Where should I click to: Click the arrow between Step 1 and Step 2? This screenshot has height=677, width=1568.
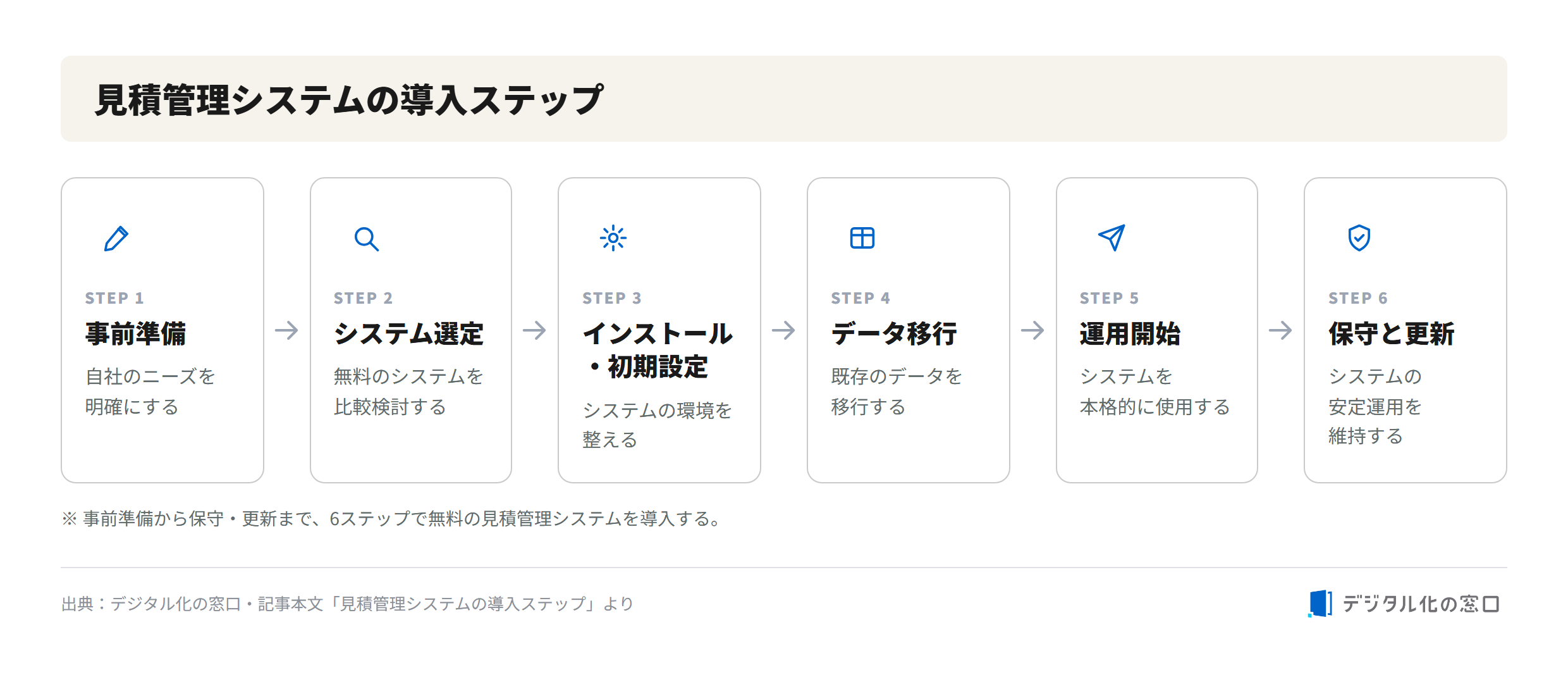tap(286, 330)
